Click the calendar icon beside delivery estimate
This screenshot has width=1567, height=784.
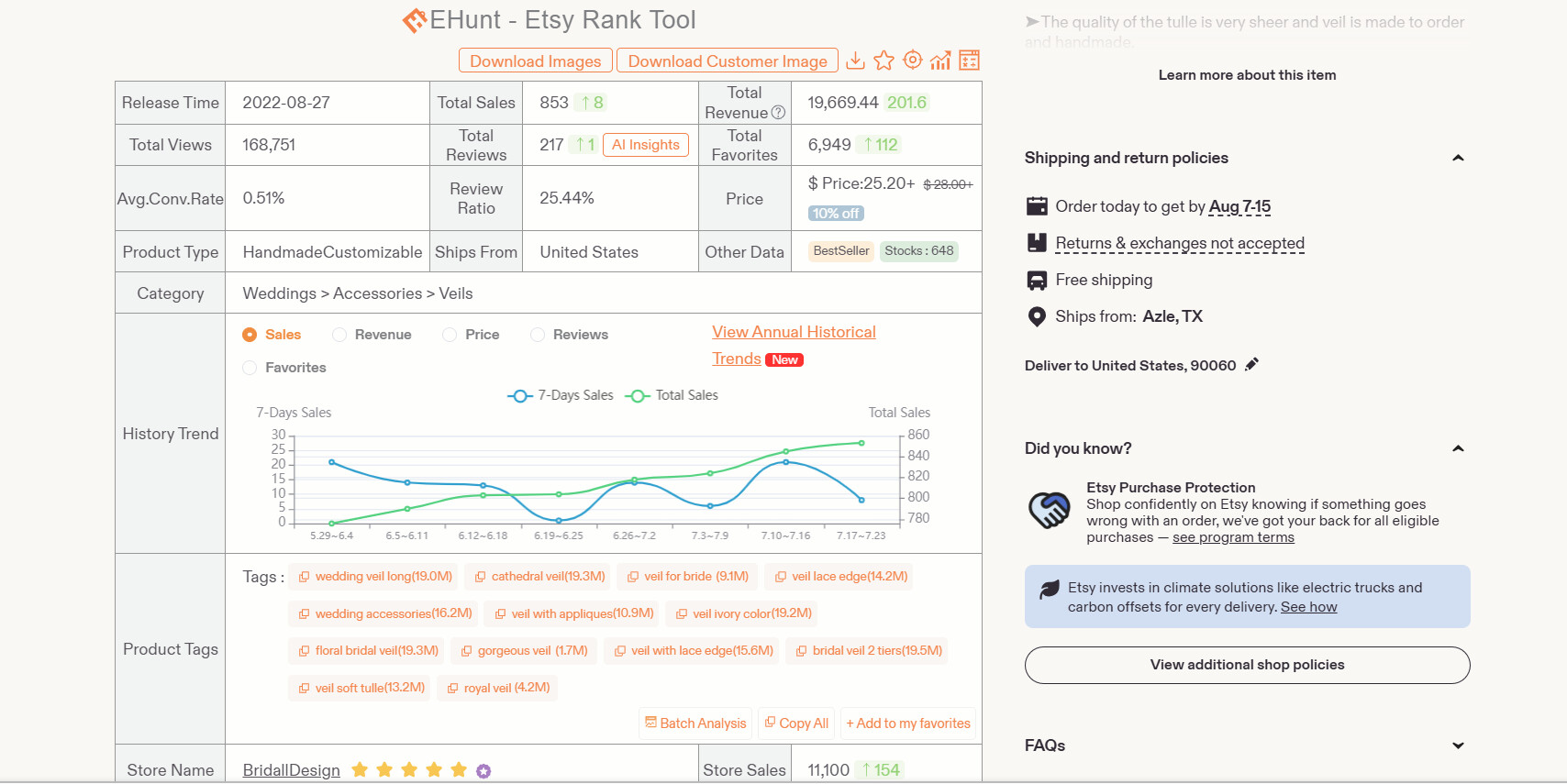1037,206
